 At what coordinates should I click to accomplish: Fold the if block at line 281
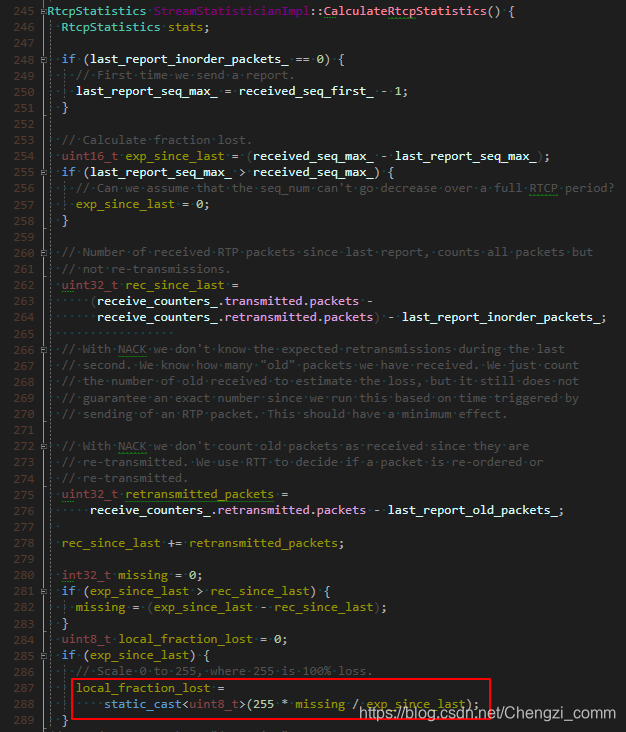42,591
